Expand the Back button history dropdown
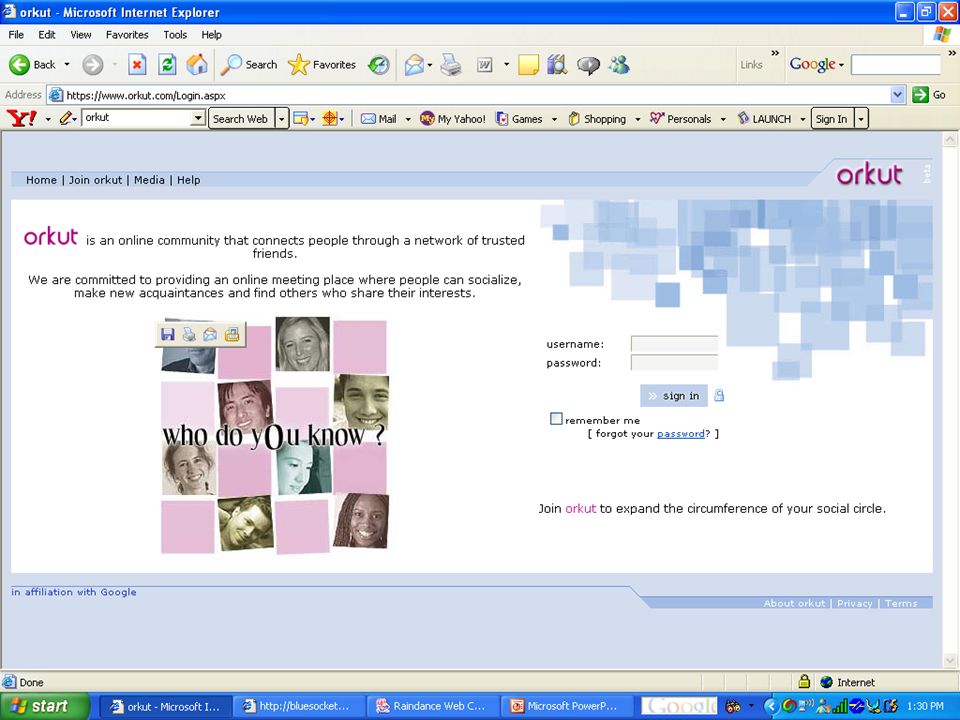The height and width of the screenshot is (720, 960). coord(67,64)
